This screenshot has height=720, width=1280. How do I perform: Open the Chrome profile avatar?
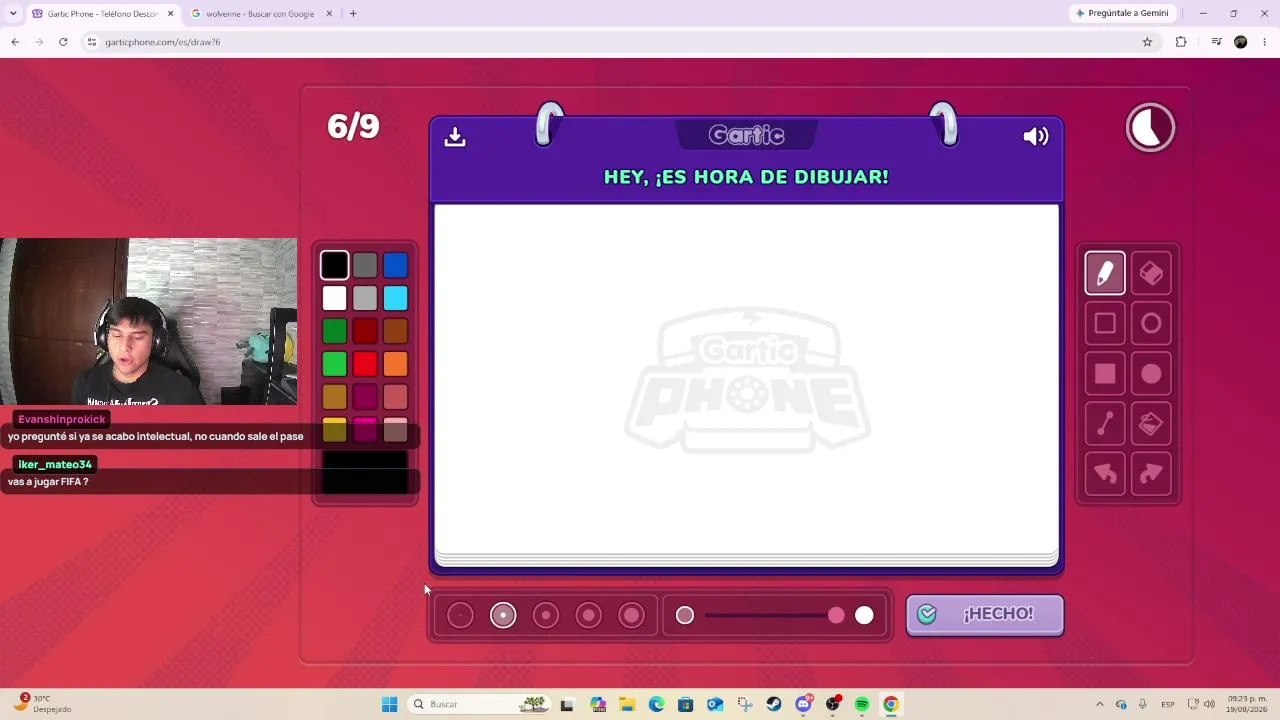click(x=1241, y=42)
